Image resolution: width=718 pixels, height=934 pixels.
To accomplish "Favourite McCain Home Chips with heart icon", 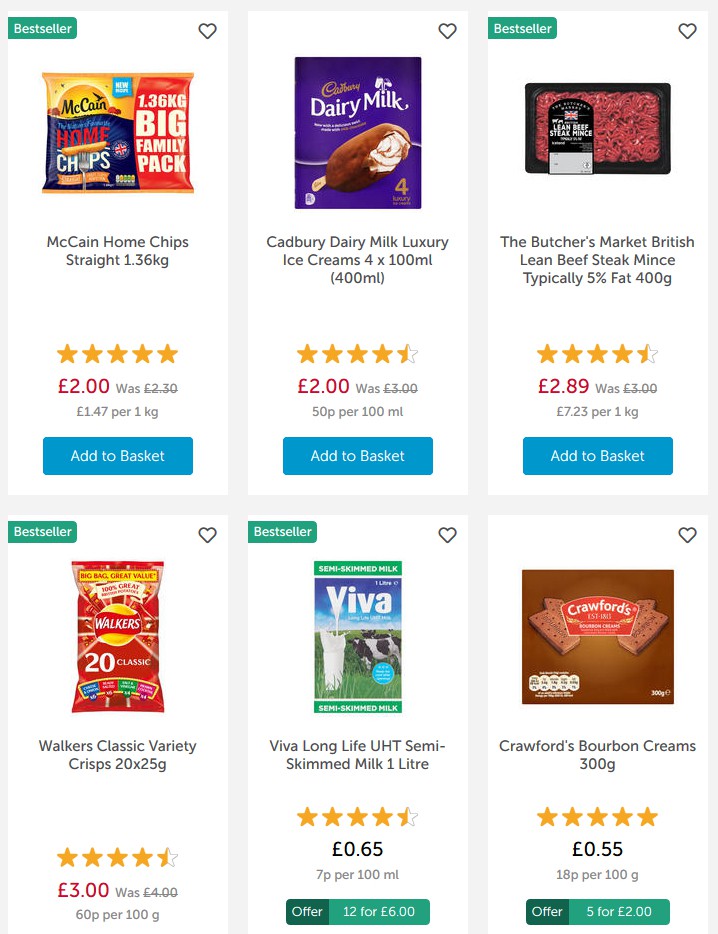I will pos(207,31).
